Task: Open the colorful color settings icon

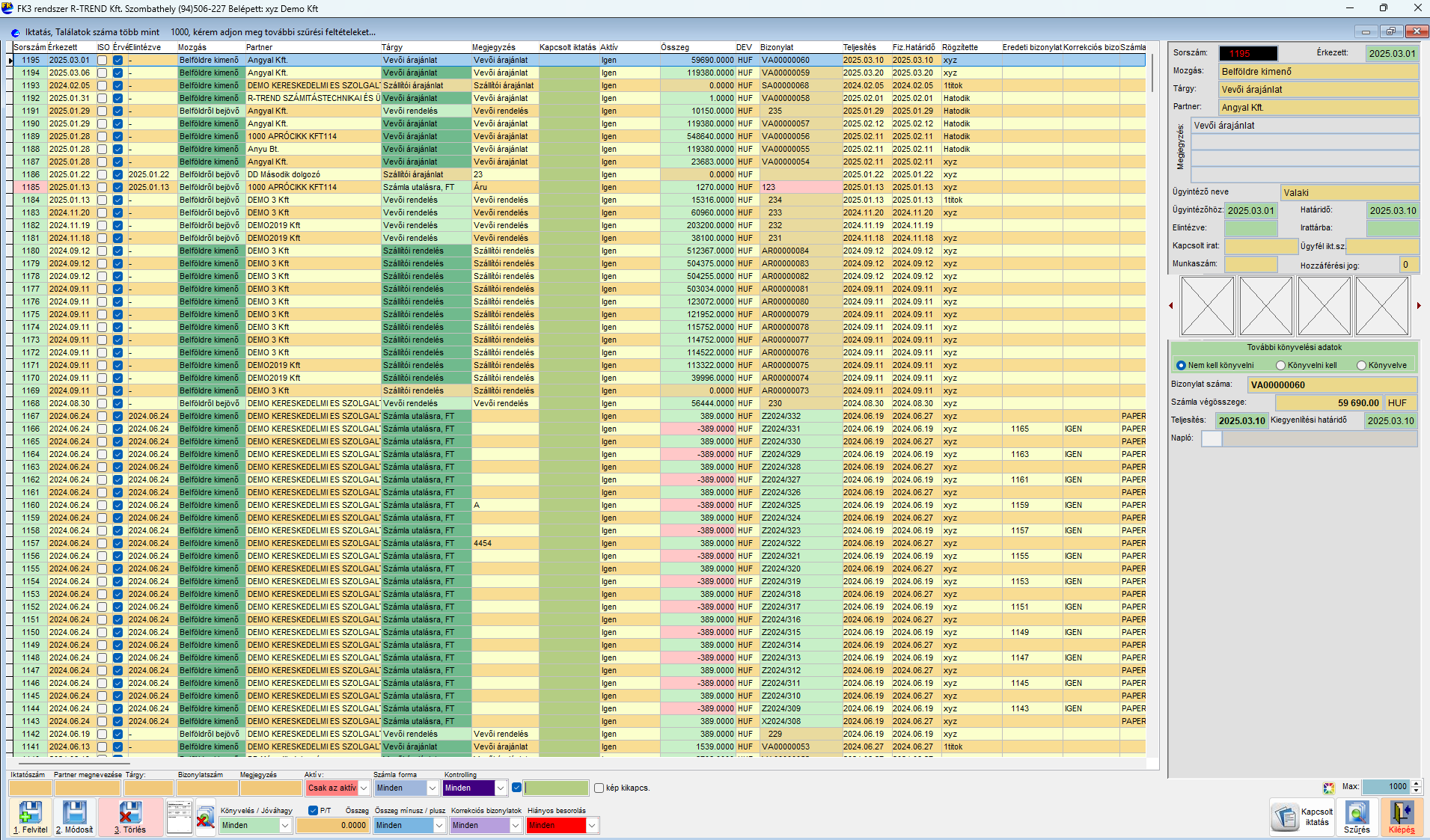Action: (x=1328, y=788)
